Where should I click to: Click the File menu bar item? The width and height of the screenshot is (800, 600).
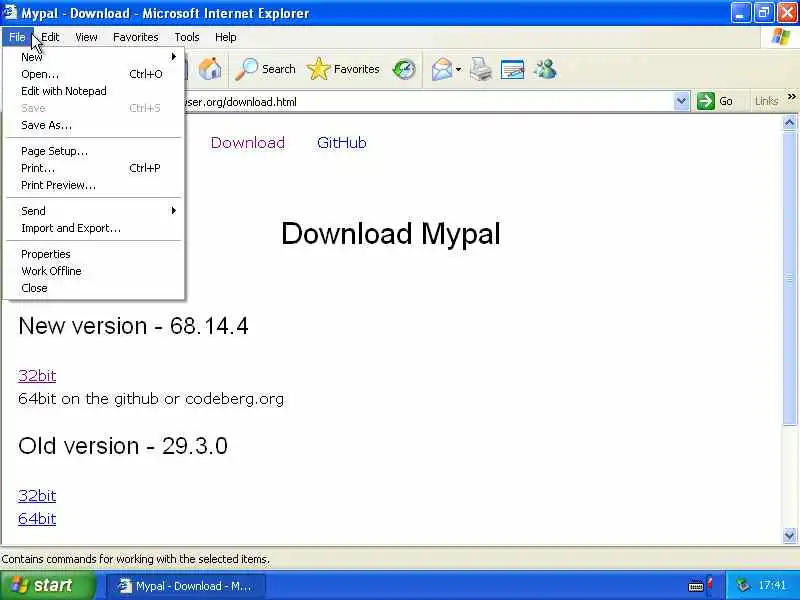pos(17,37)
